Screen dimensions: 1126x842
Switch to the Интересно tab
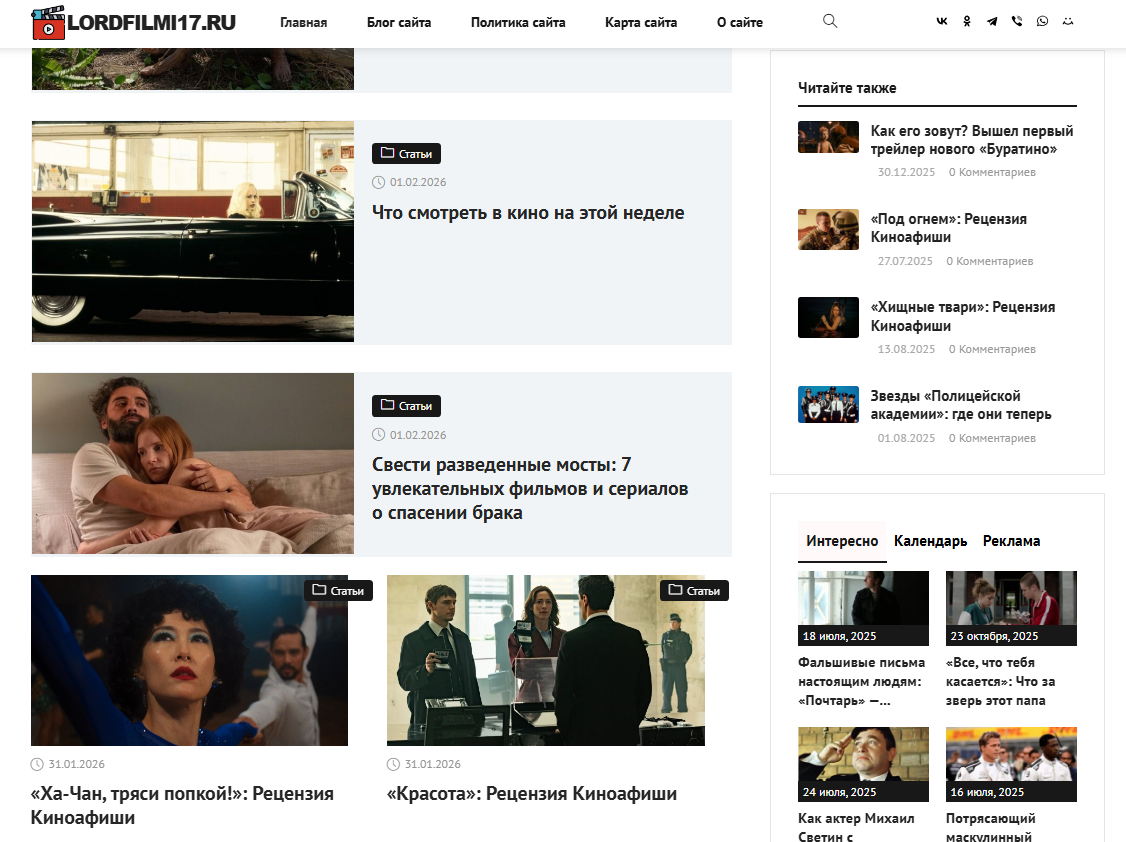(x=842, y=541)
